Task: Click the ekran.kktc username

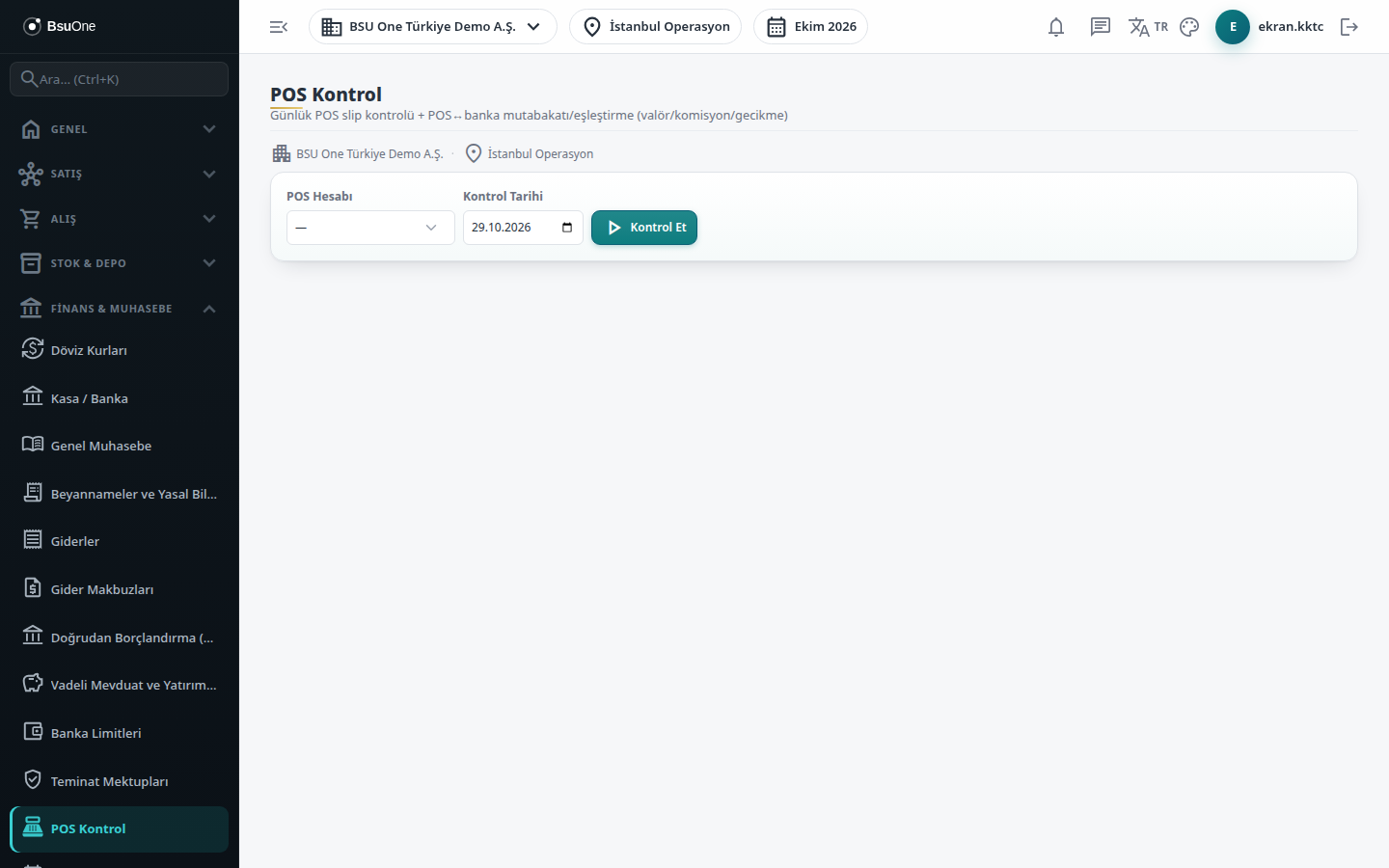Action: 1291,27
